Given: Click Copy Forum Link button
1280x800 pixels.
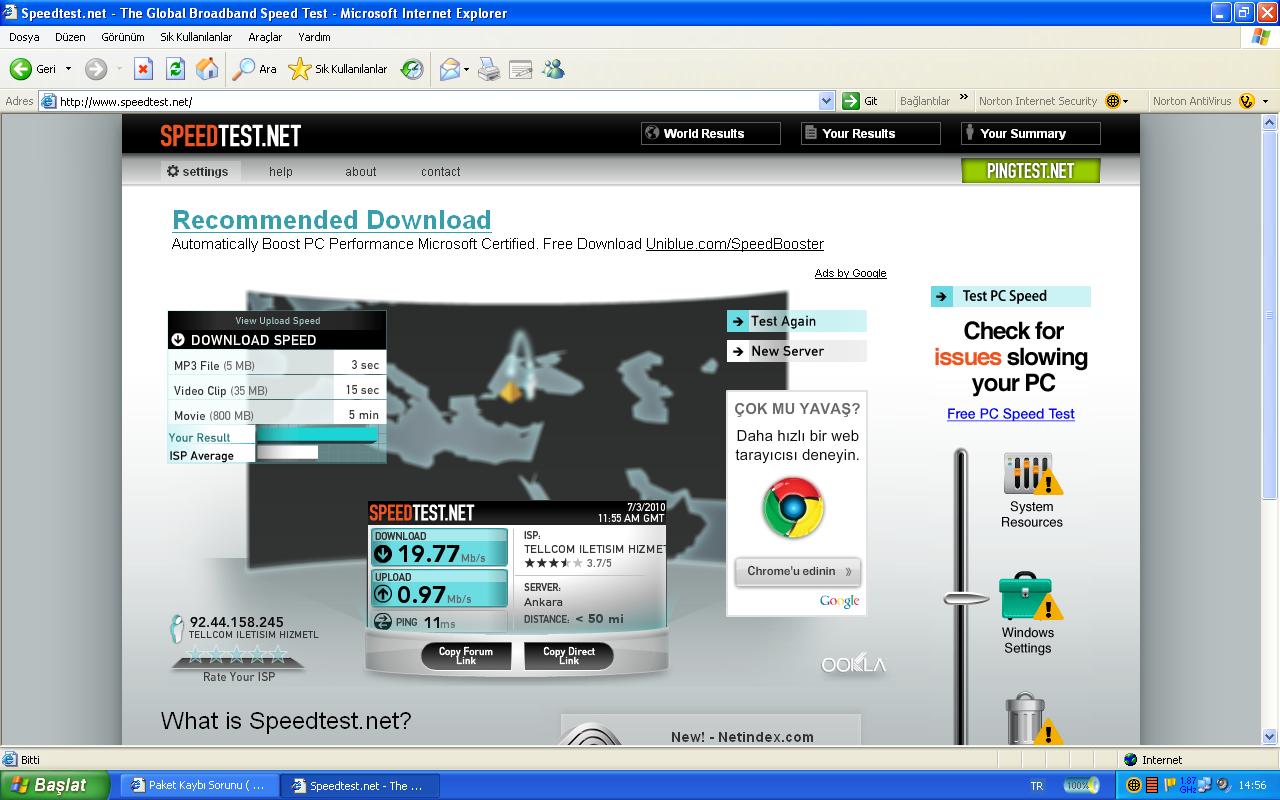Looking at the screenshot, I should 466,656.
